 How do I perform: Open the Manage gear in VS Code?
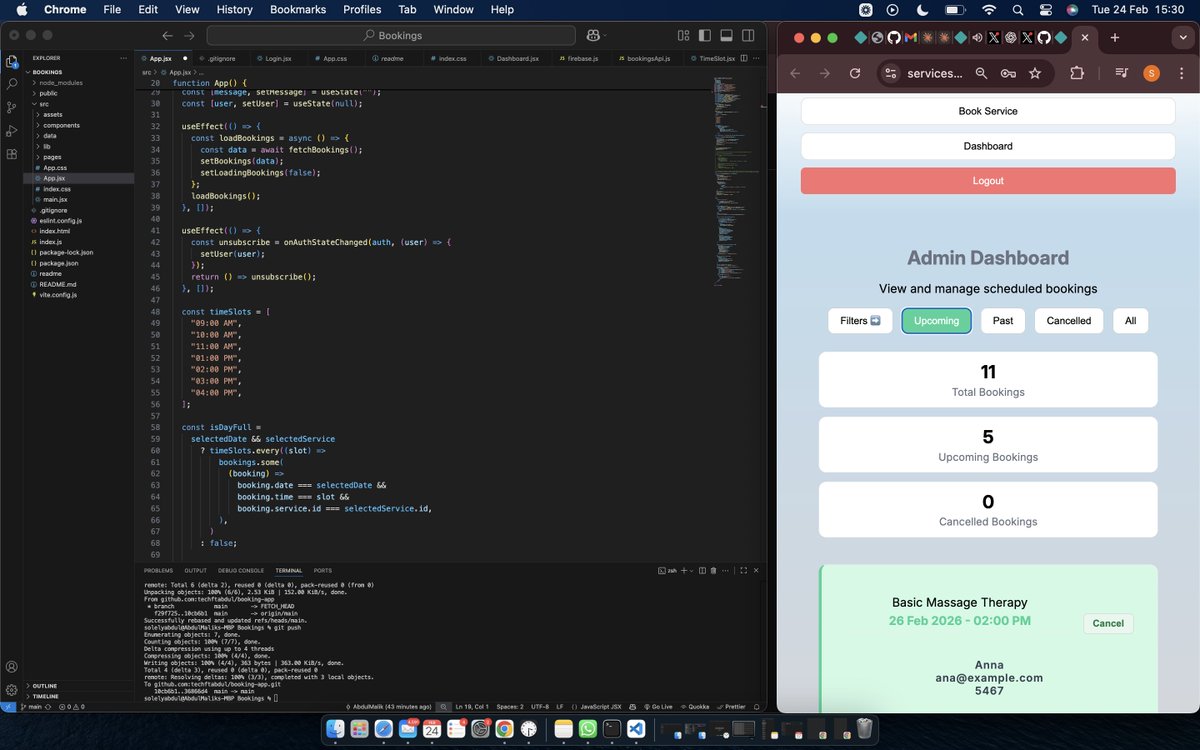pyautogui.click(x=12, y=690)
